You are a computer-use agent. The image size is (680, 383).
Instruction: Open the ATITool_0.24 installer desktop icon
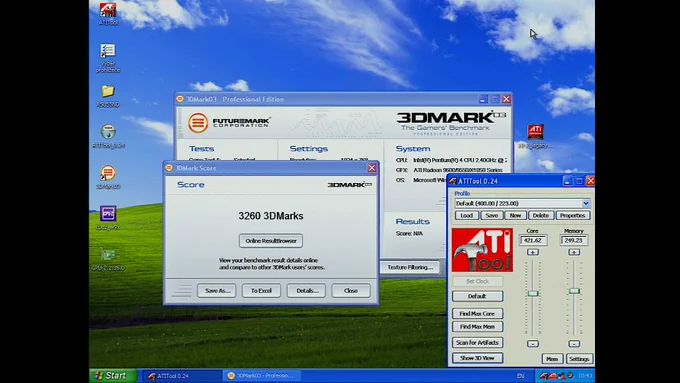click(108, 136)
